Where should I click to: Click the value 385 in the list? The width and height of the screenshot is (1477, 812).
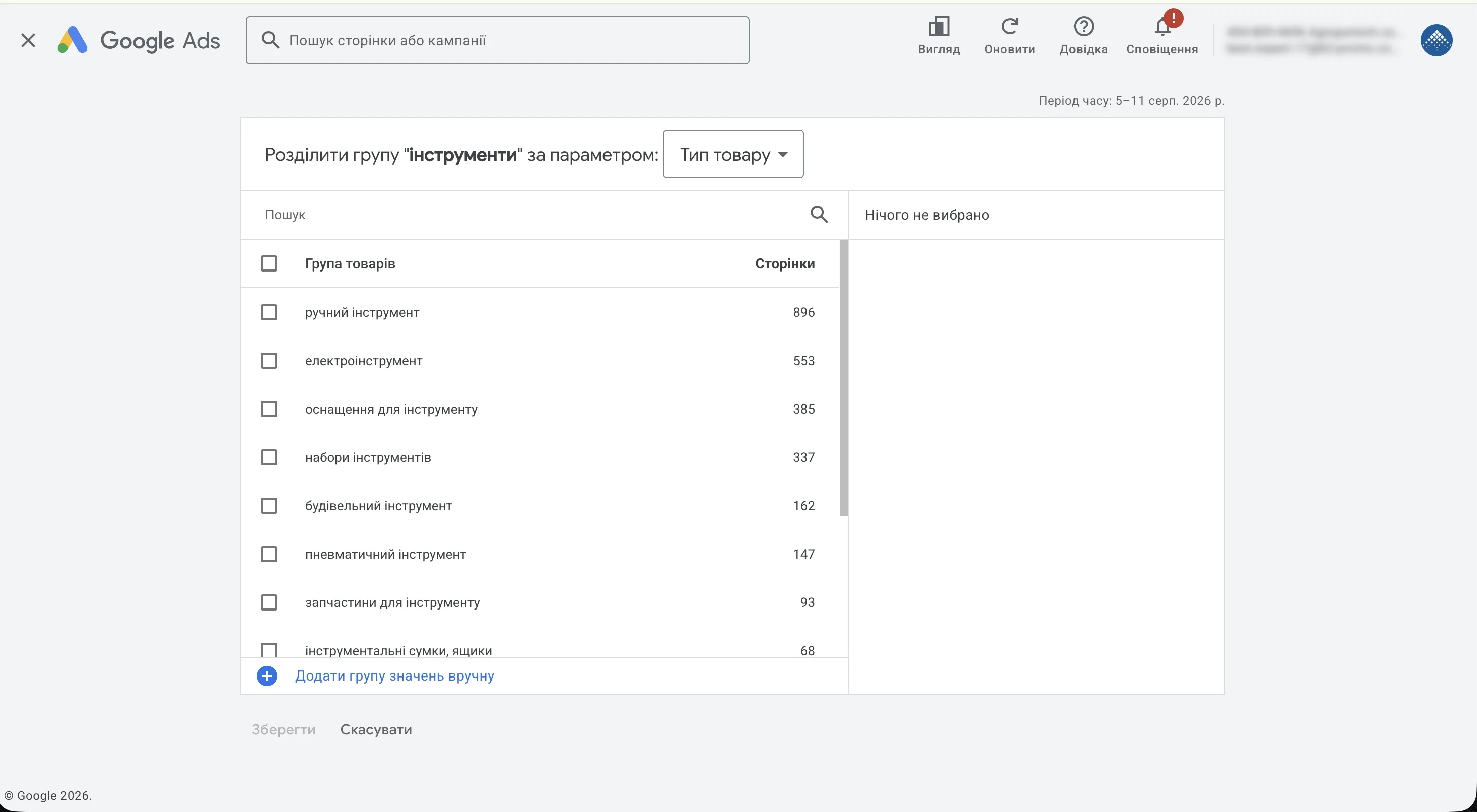pos(803,409)
